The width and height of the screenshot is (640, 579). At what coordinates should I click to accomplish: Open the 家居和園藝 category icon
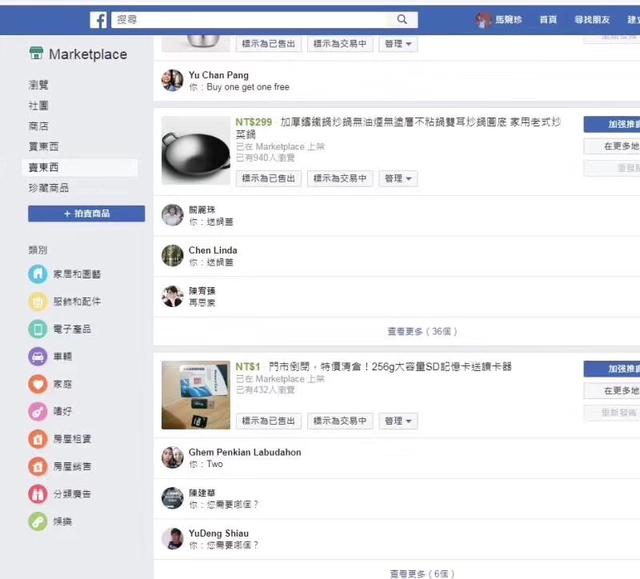pyautogui.click(x=38, y=273)
